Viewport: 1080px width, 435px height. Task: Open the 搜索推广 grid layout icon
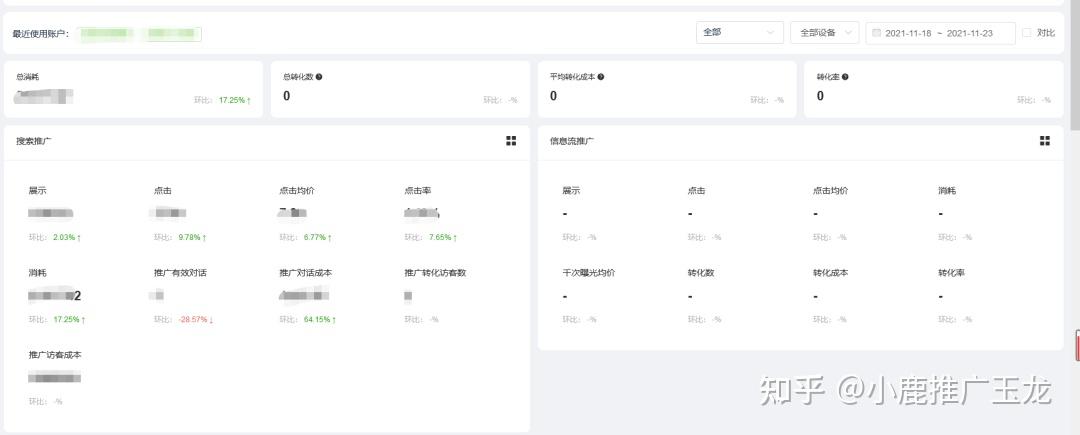click(x=511, y=141)
